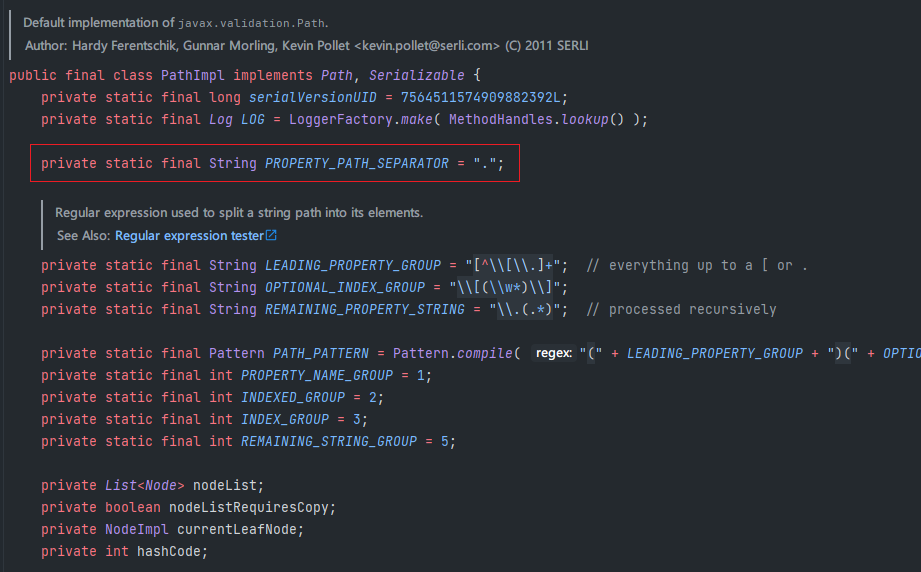Click the 'processed recursively' comment

tap(681, 309)
